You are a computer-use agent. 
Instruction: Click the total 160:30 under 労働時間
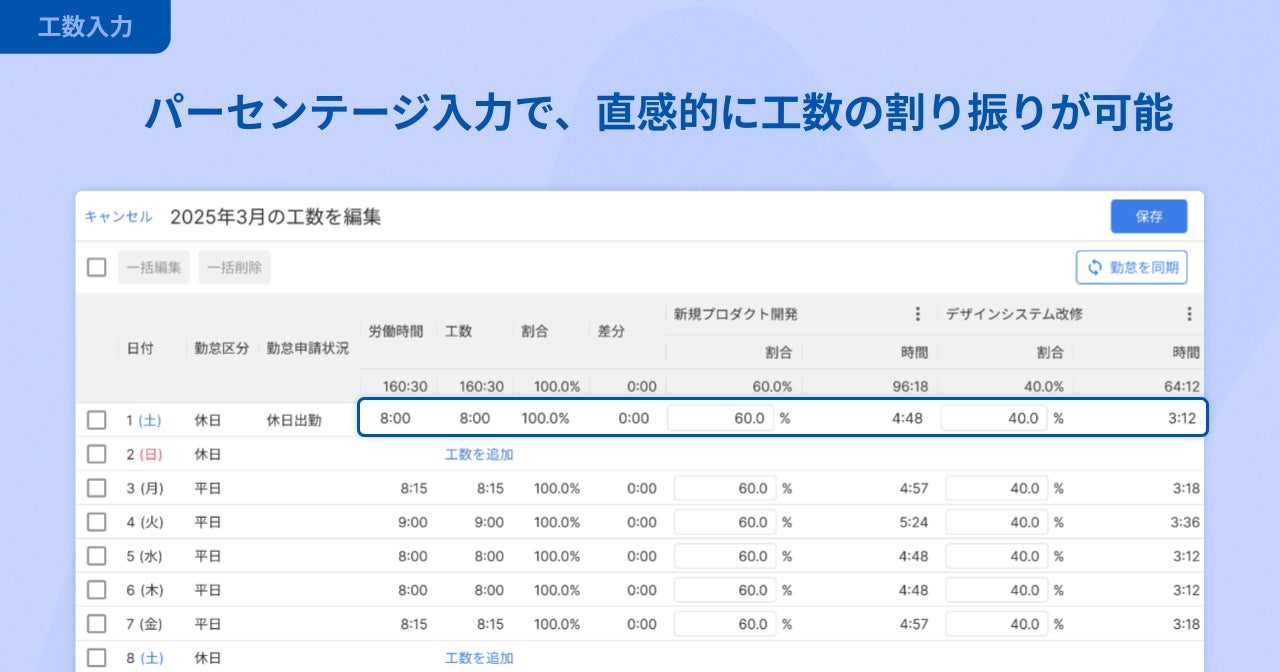[x=404, y=386]
